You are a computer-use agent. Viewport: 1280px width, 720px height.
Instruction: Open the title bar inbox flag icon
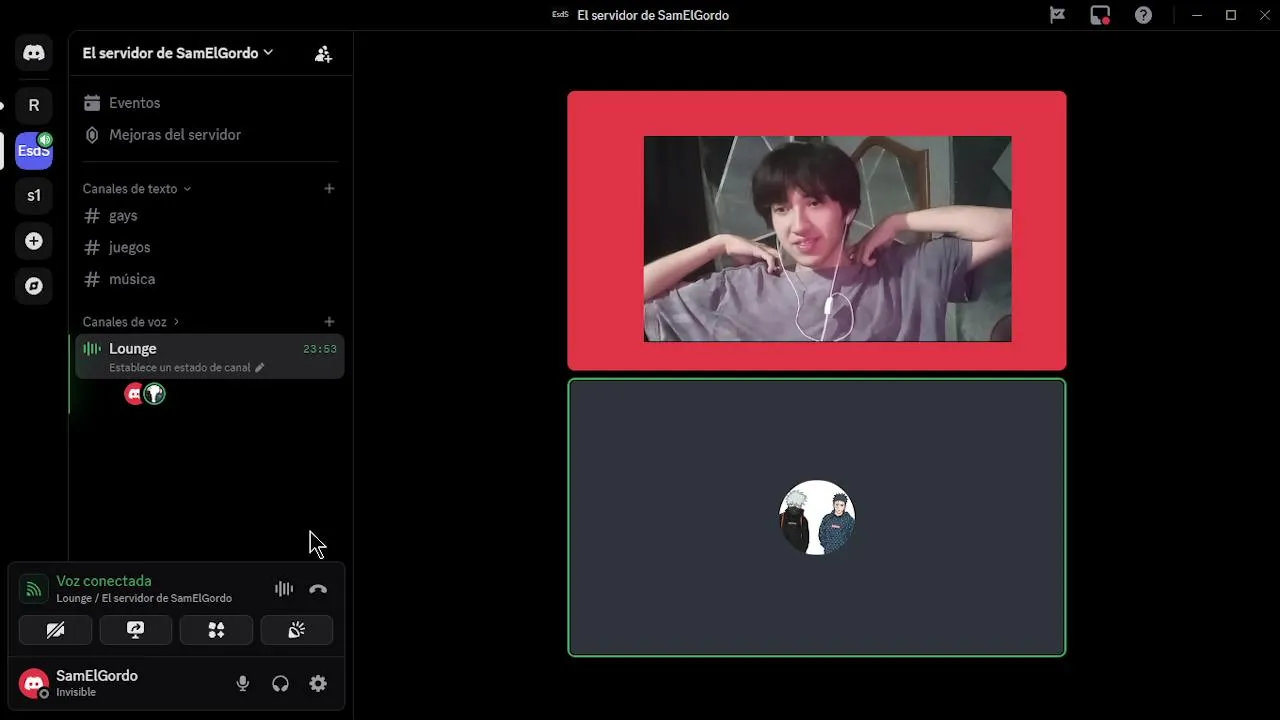[1057, 15]
